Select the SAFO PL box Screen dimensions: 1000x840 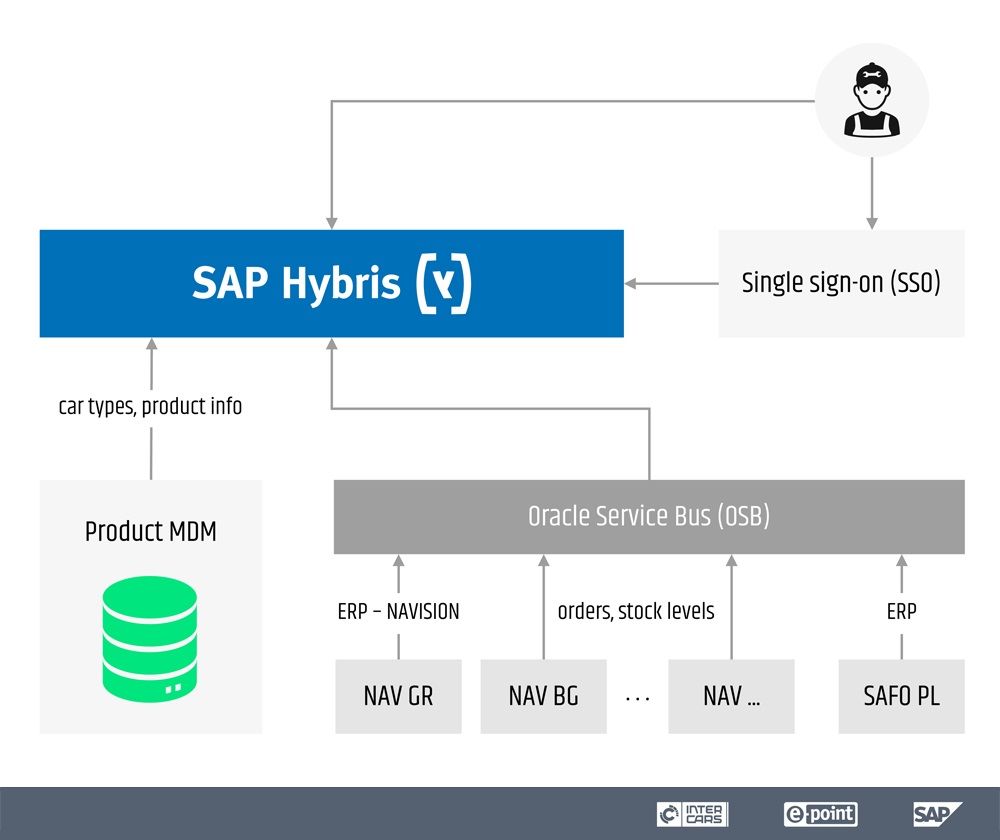[901, 696]
